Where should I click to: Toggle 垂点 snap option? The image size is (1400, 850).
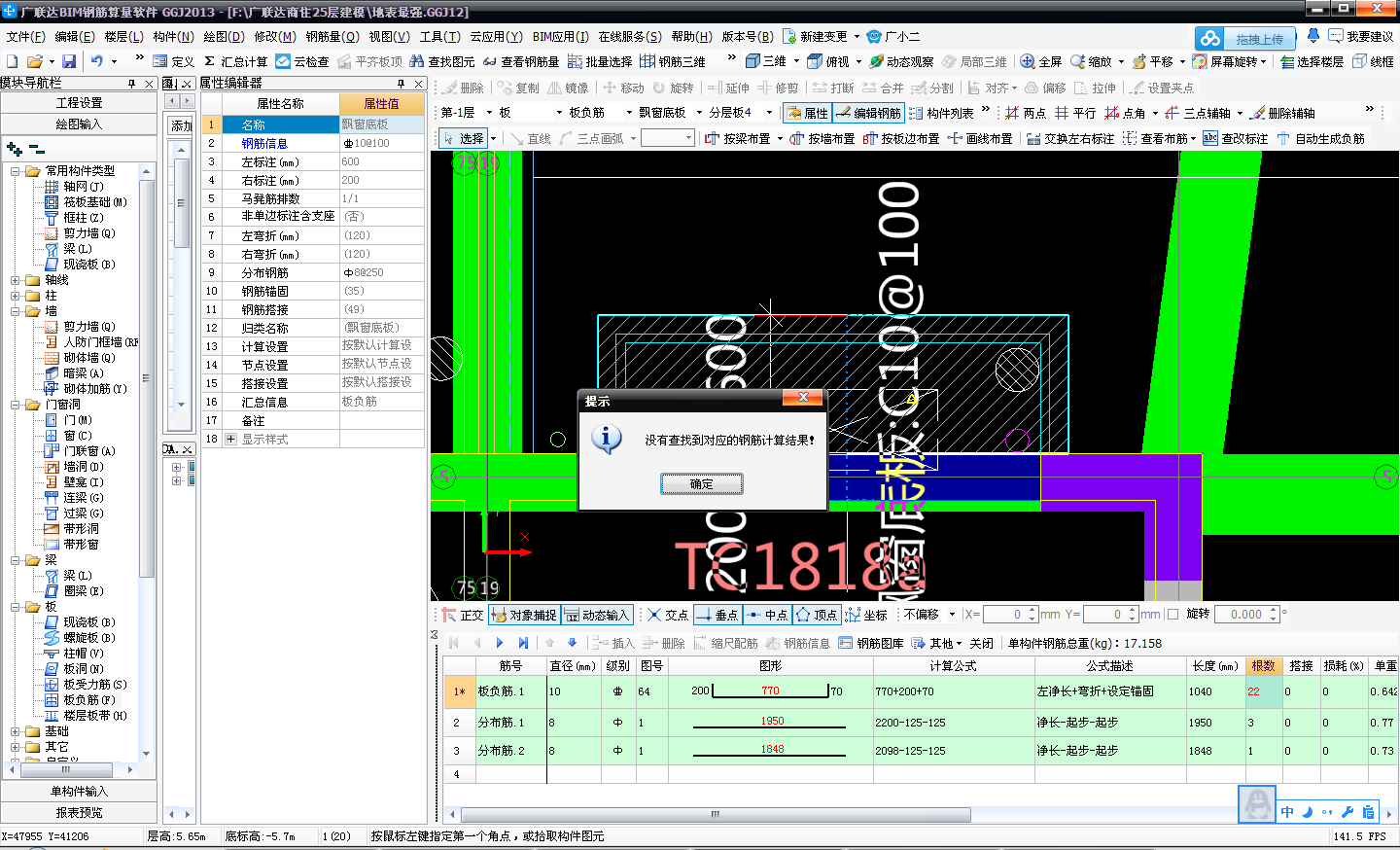coord(717,615)
